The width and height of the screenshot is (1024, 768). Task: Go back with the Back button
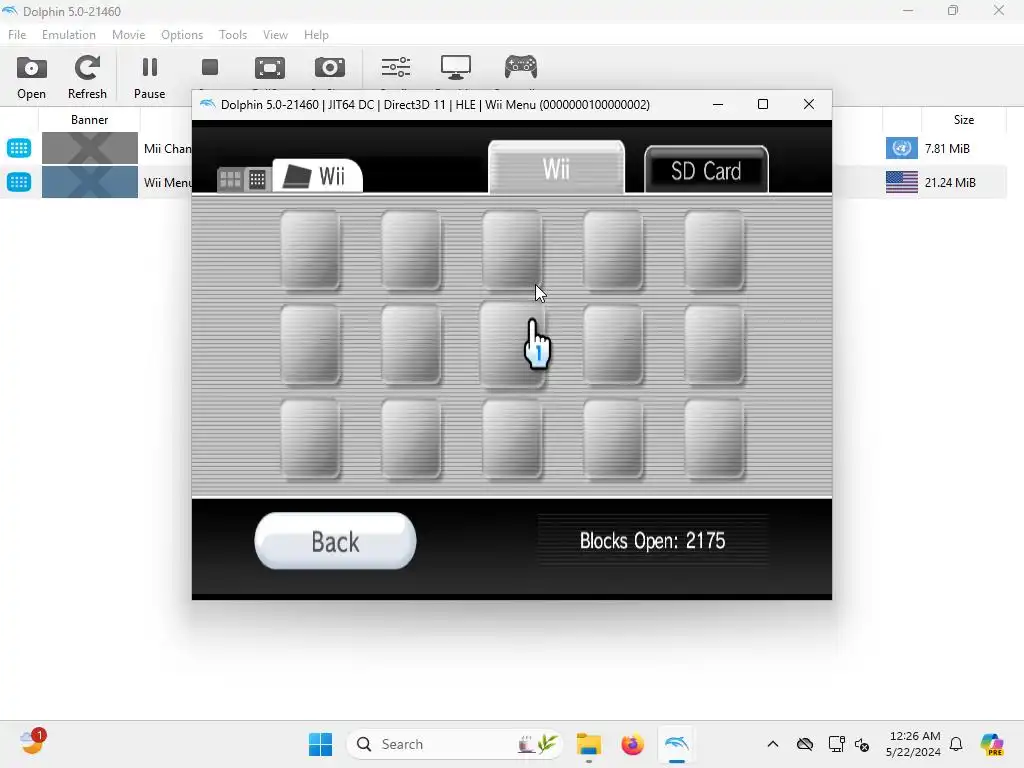335,541
